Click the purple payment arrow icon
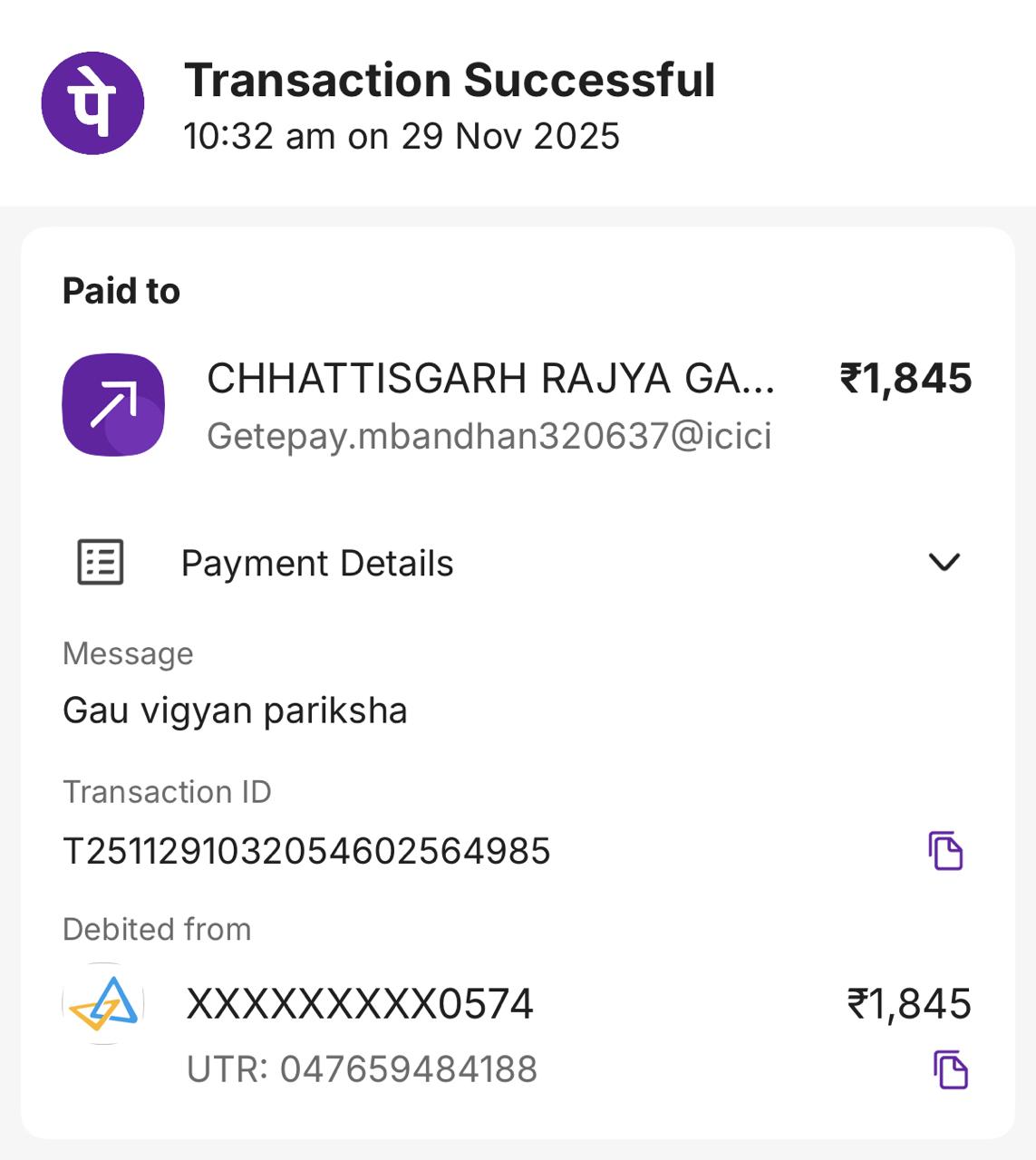Image resolution: width=1036 pixels, height=1160 pixels. 113,404
